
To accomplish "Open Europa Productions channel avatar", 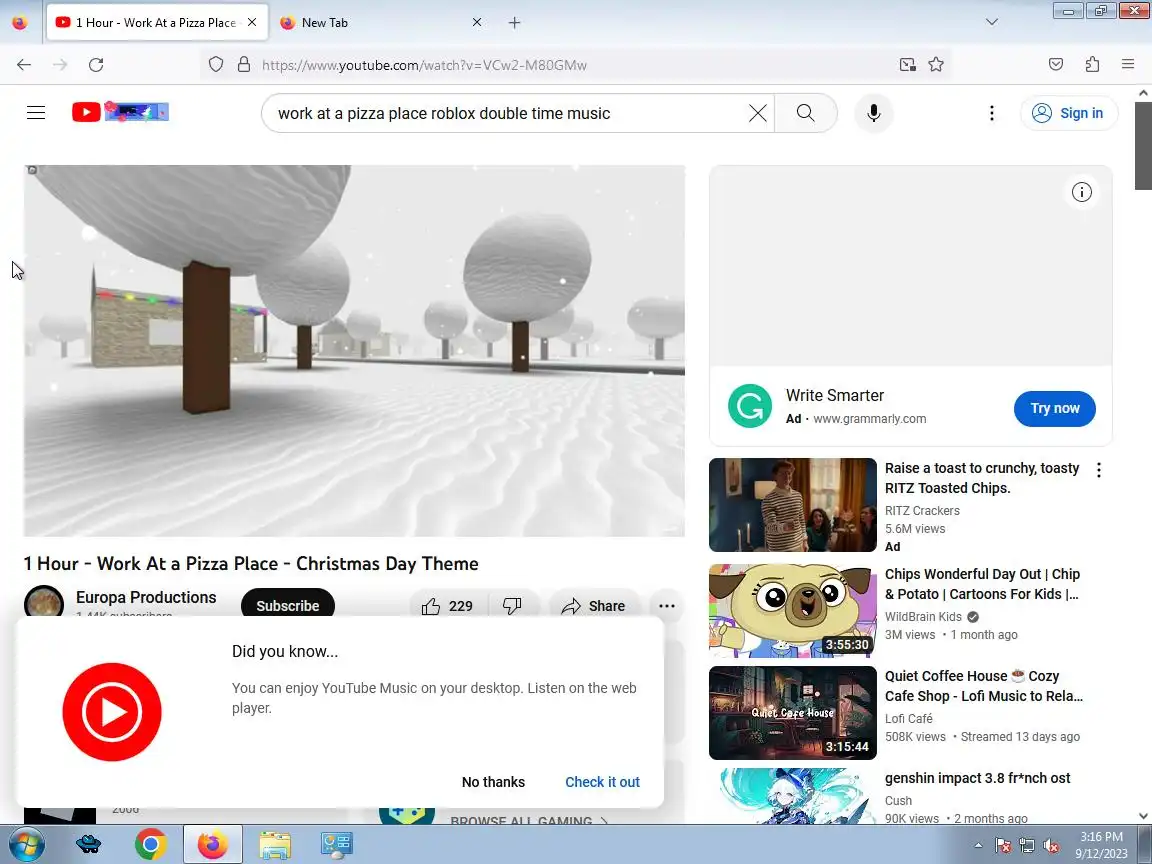I will 44,602.
